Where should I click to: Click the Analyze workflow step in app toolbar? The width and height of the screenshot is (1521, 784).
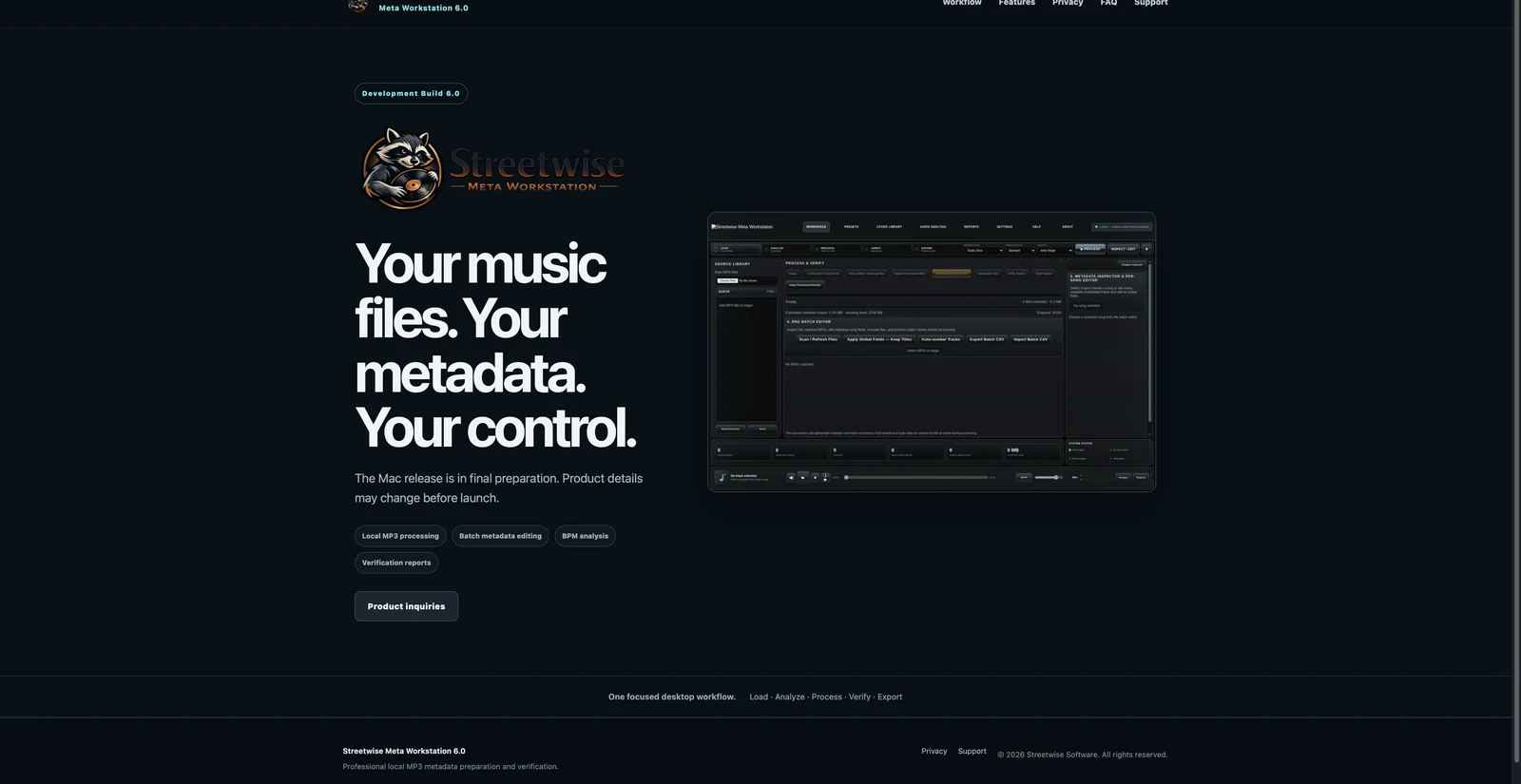tap(785, 249)
